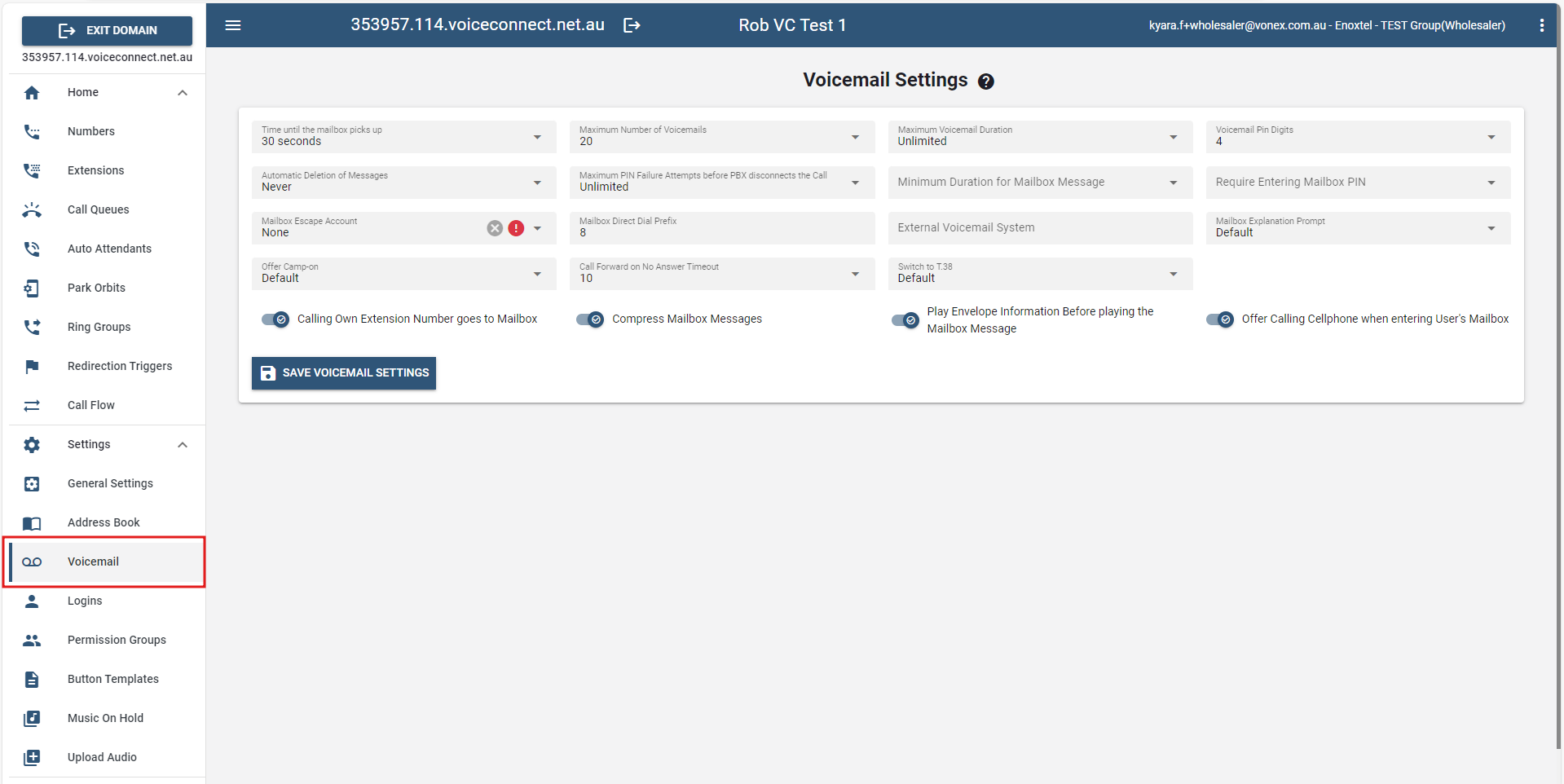Click the hamburger menu icon in header
Viewport: 1564px width, 784px height.
coord(233,25)
